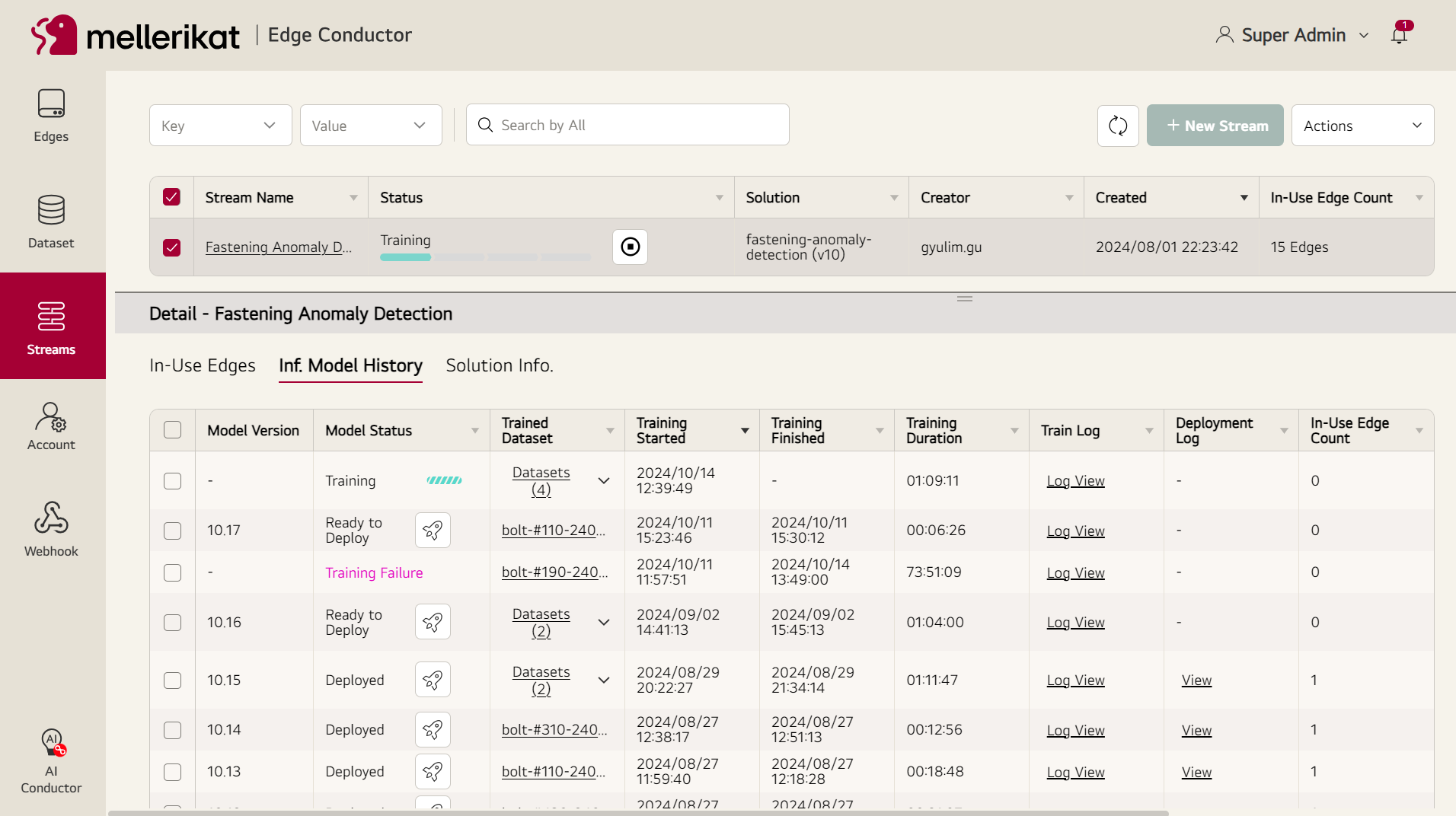The width and height of the screenshot is (1456, 816).
Task: Open Log View for model 10.13
Action: (x=1075, y=772)
